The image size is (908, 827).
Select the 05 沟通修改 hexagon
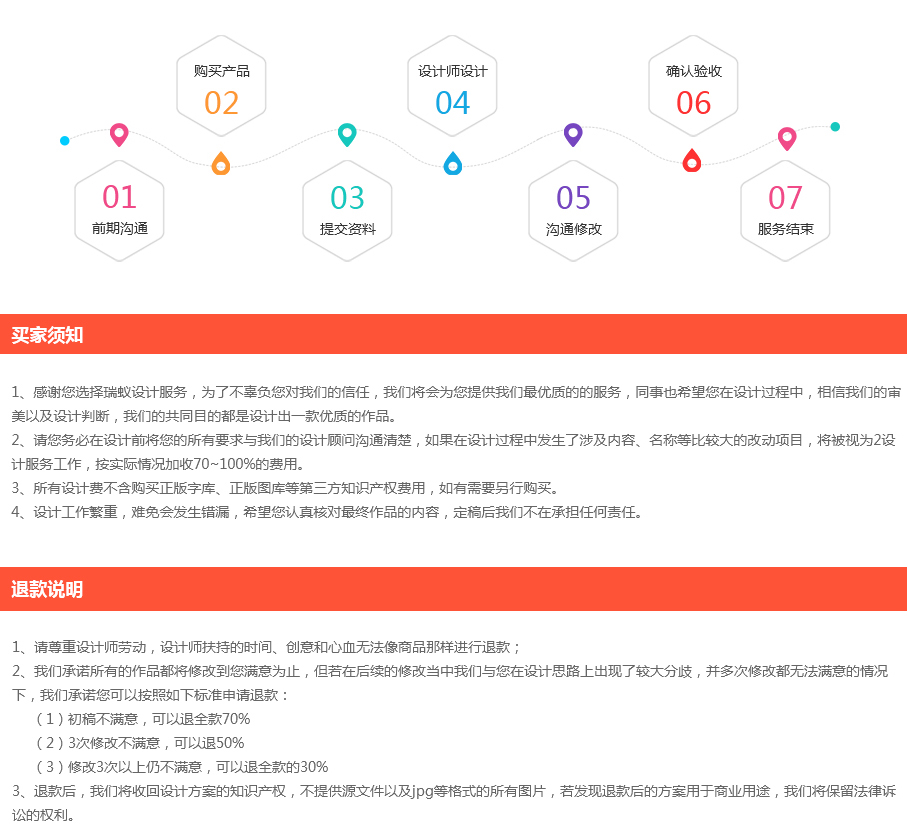(573, 211)
